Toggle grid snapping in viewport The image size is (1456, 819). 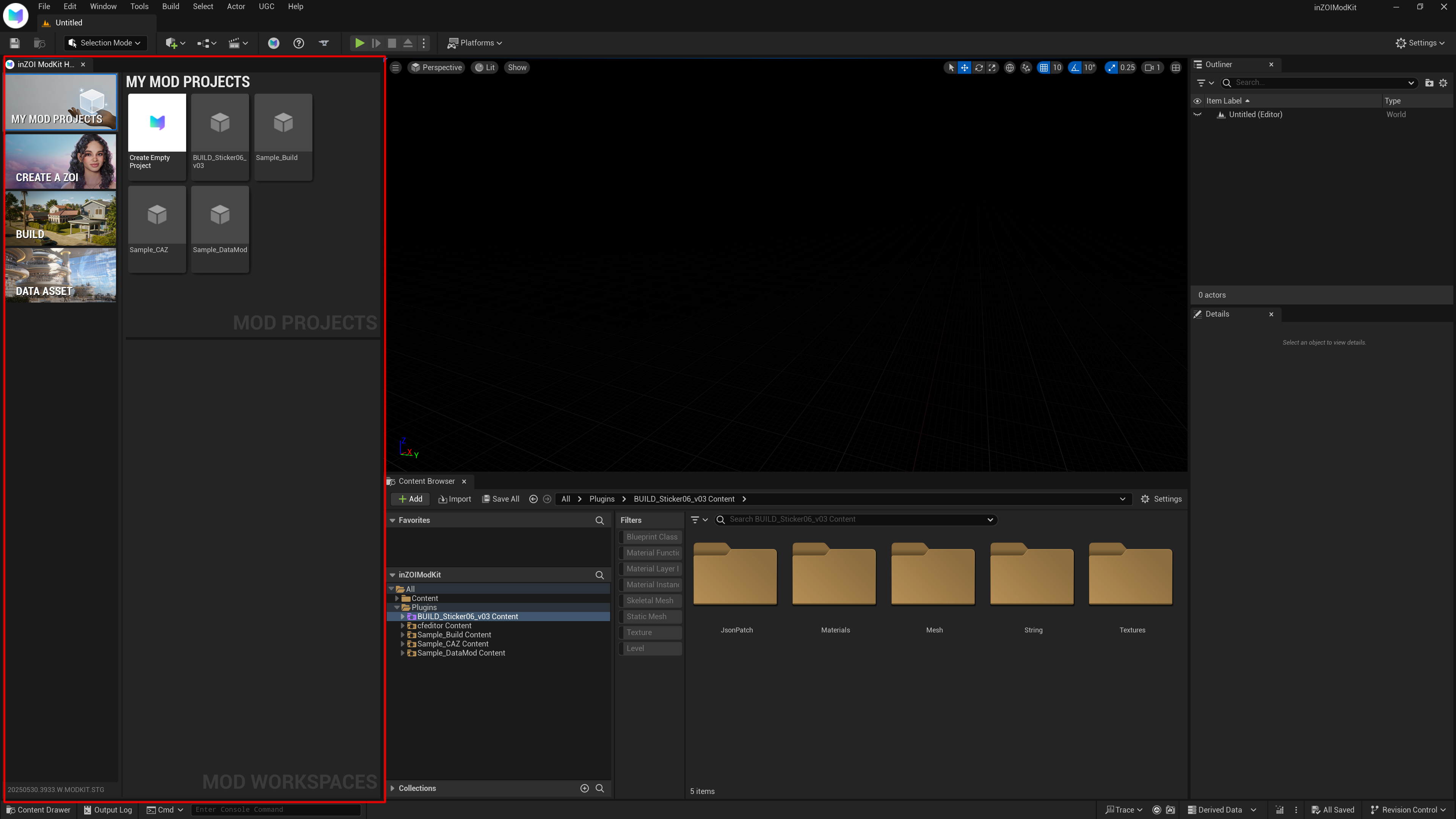coord(1044,67)
